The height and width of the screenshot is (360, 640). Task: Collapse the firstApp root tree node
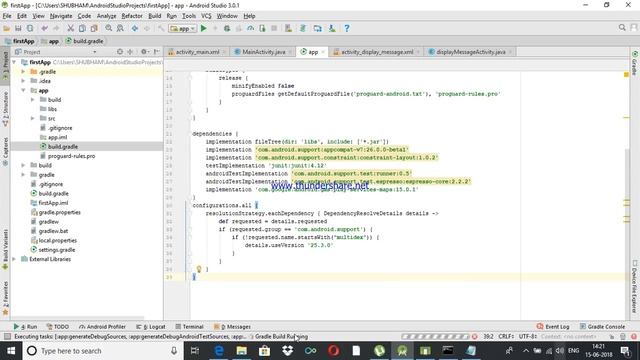14,62
